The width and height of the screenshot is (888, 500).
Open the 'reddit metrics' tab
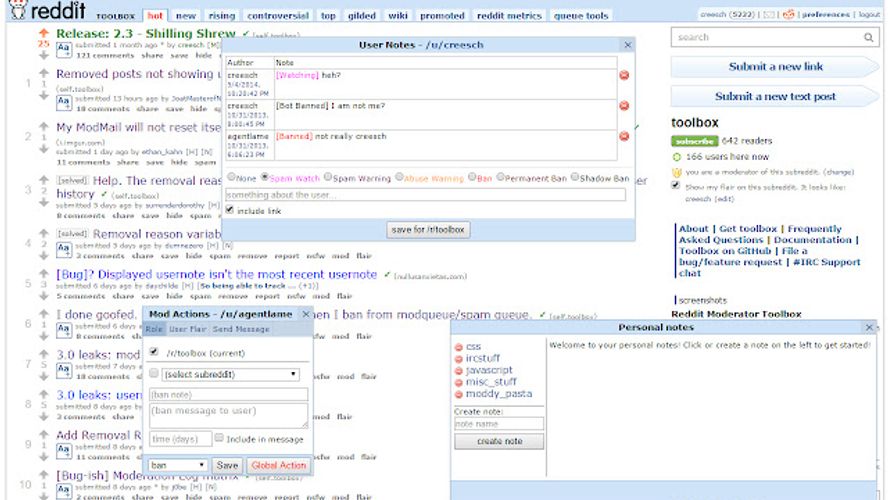(x=509, y=16)
